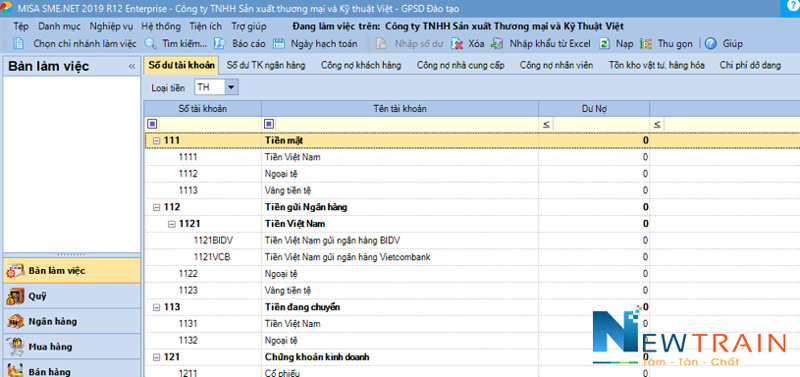
Task: Click the Giúp help question icon
Action: click(711, 44)
